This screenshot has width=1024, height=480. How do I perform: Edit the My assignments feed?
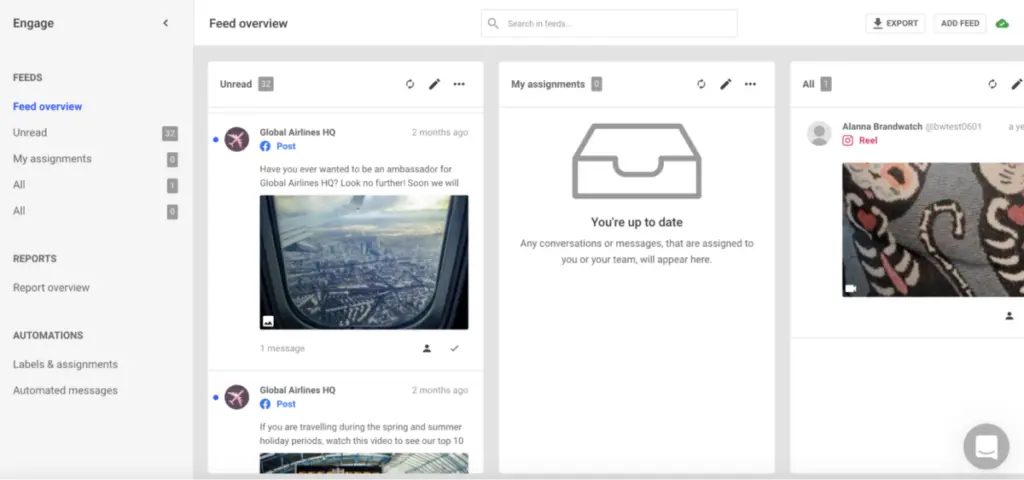(x=726, y=84)
